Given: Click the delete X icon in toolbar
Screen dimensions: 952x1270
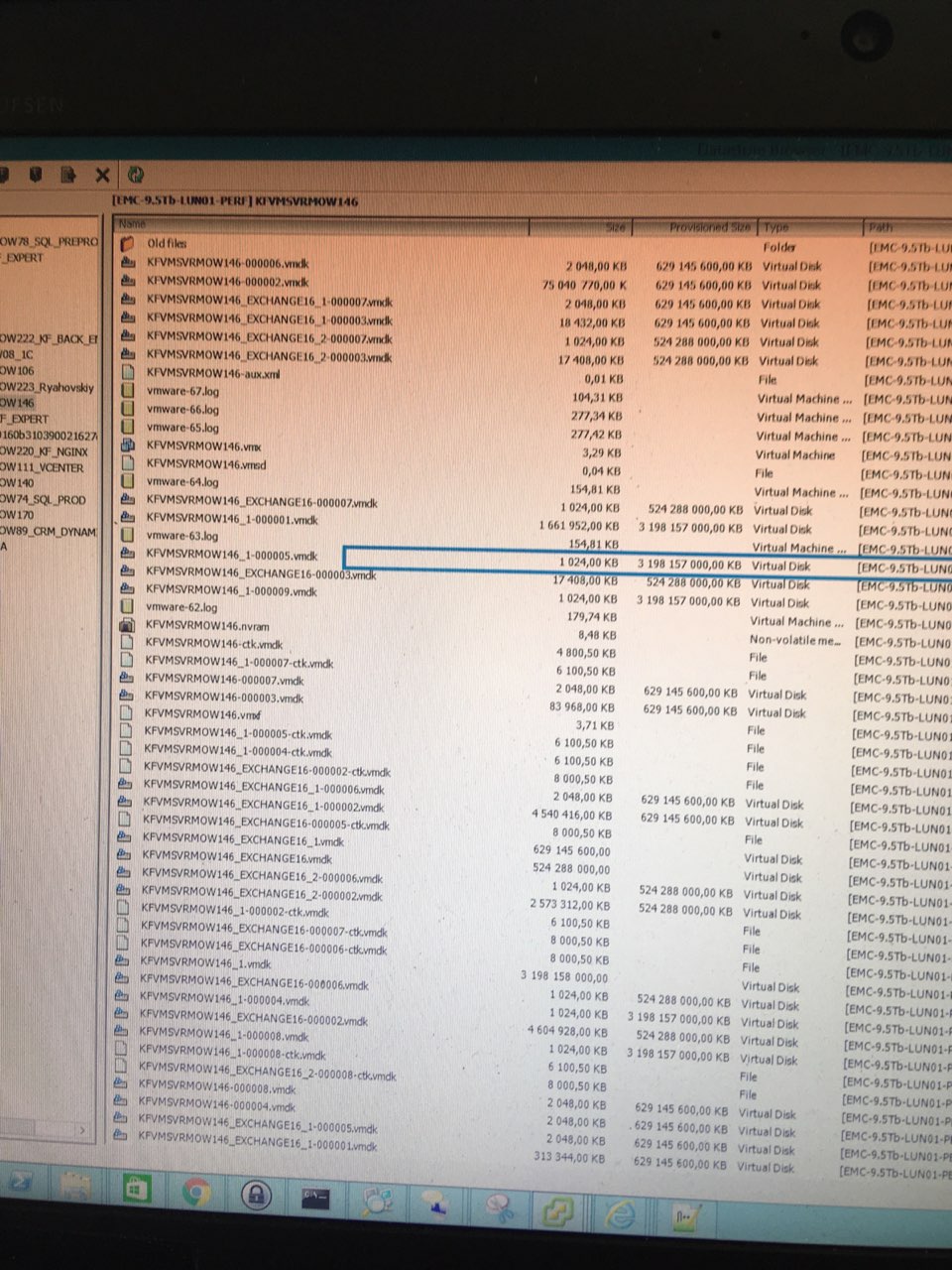Looking at the screenshot, I should point(102,176).
